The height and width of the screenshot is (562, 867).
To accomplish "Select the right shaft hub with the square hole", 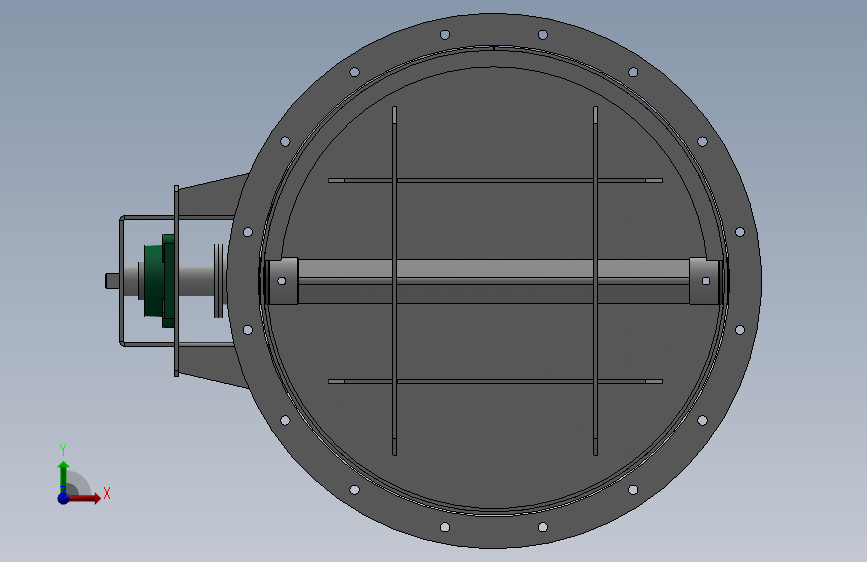I will [704, 281].
